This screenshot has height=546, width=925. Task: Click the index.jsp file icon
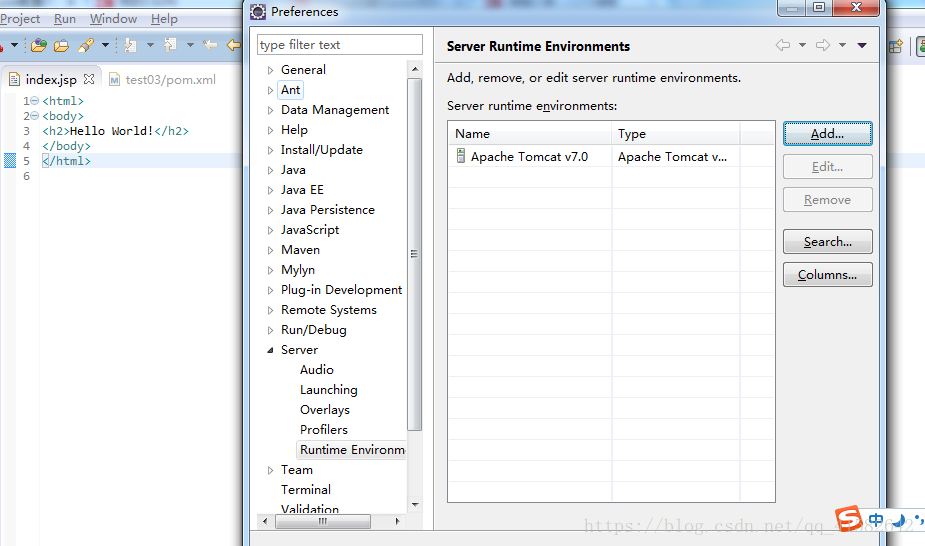coord(15,79)
